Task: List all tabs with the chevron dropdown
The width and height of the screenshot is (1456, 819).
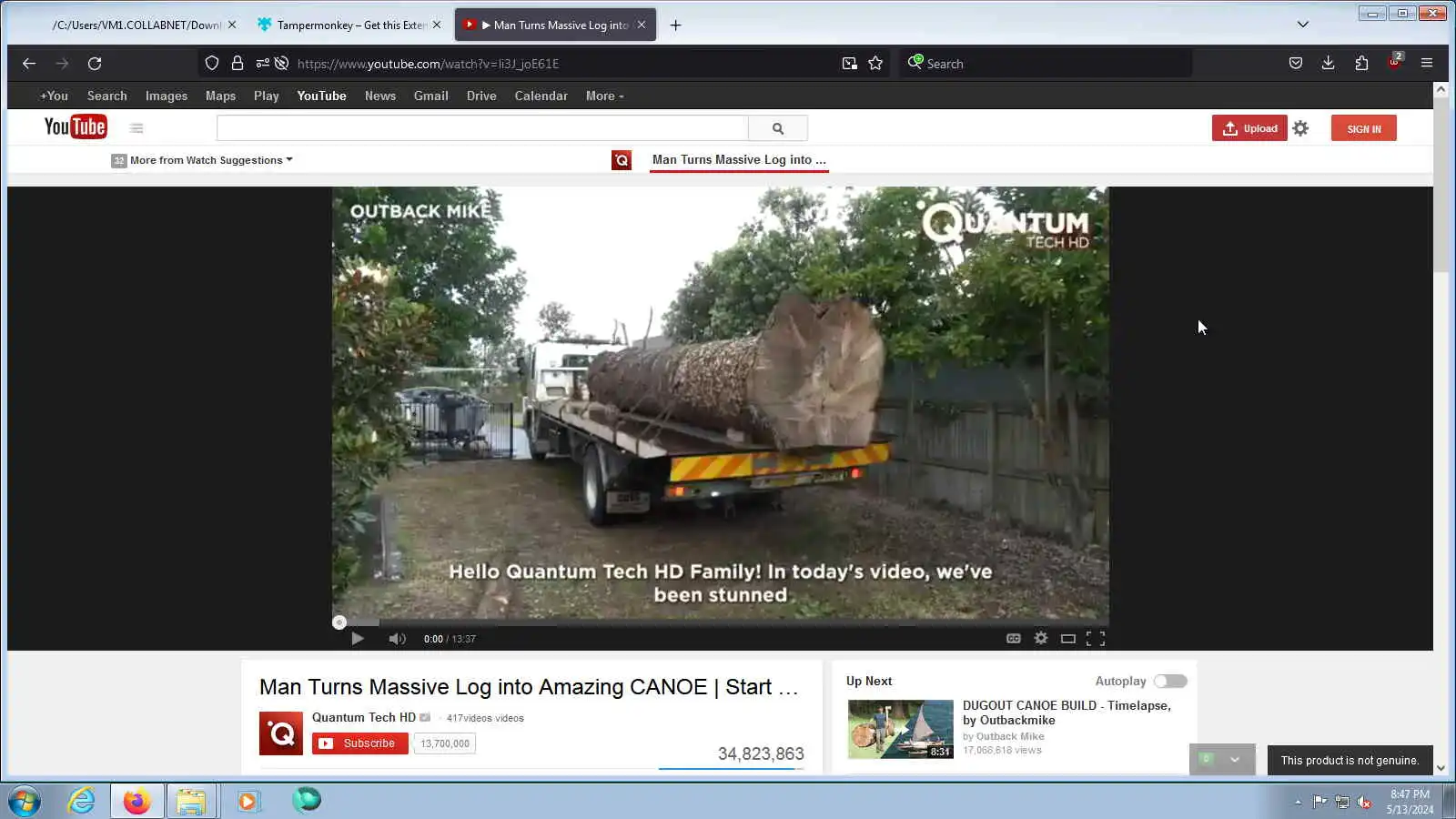Action: tap(1303, 25)
